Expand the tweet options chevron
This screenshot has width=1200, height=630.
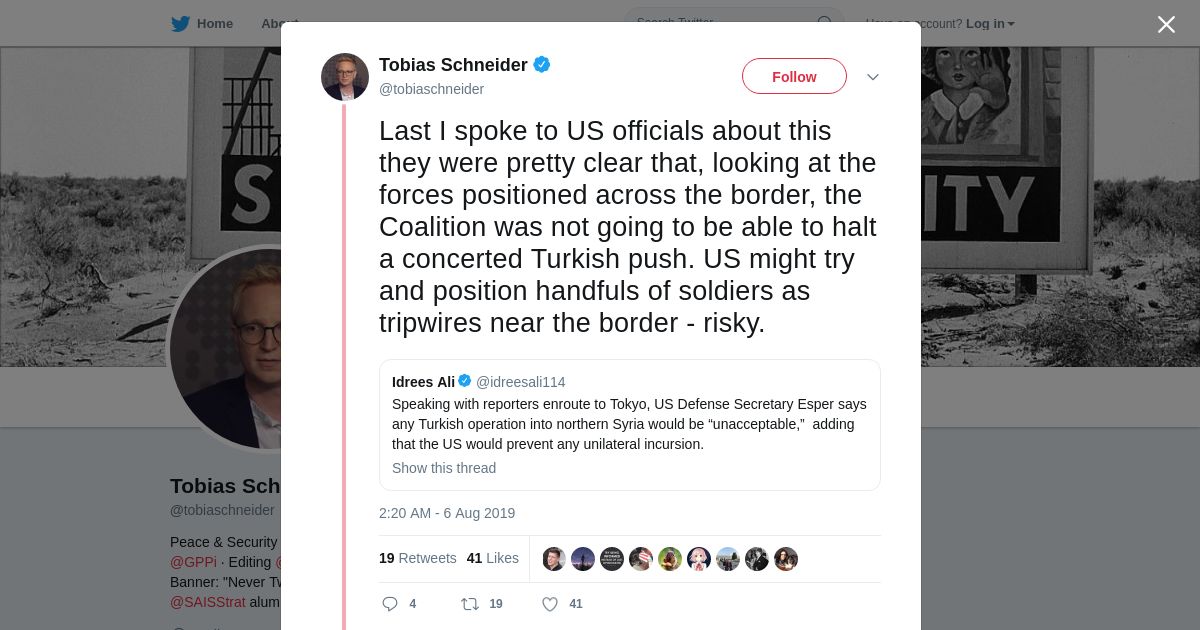point(873,77)
